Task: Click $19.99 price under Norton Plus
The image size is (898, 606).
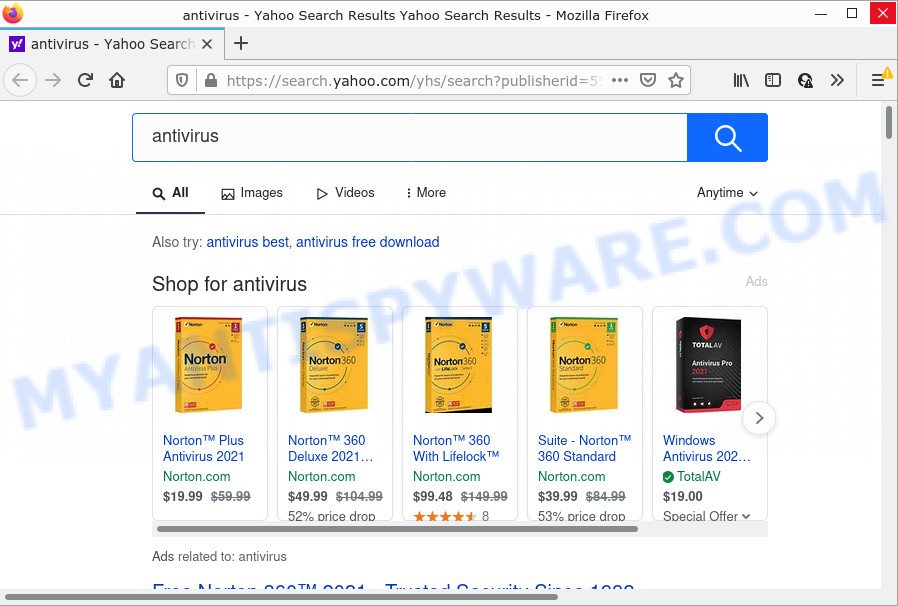Action: [183, 496]
